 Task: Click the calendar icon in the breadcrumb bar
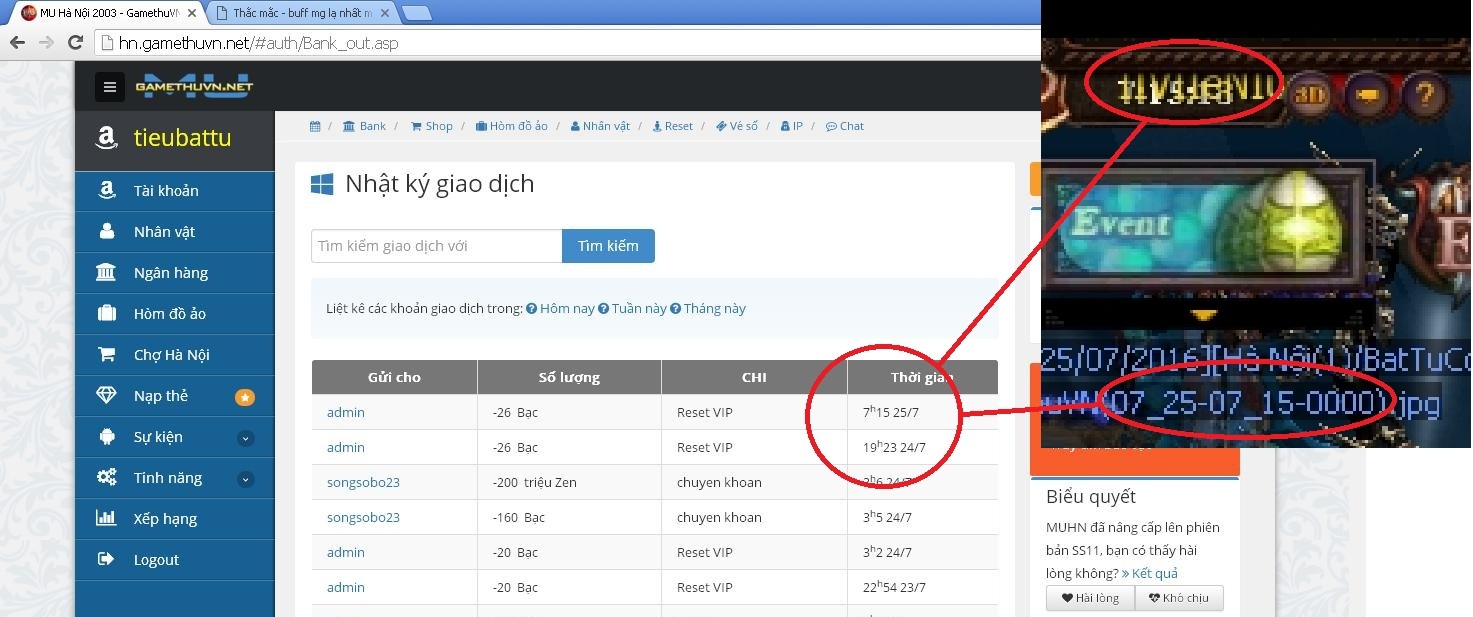315,126
